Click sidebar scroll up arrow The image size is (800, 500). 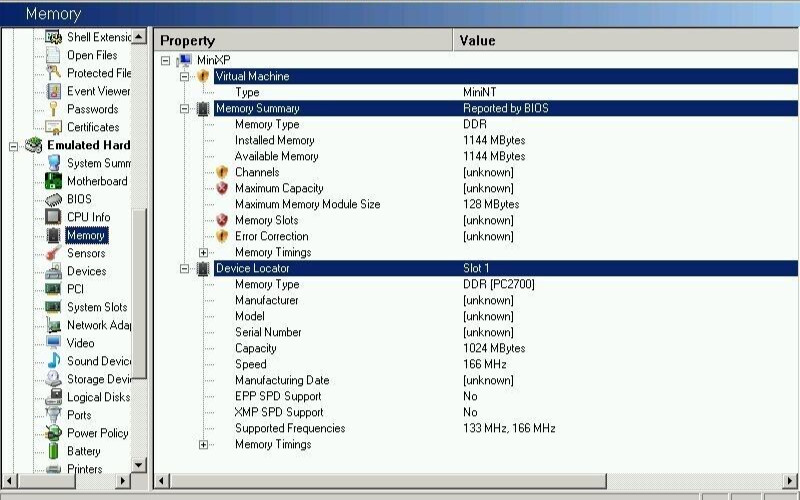point(138,36)
